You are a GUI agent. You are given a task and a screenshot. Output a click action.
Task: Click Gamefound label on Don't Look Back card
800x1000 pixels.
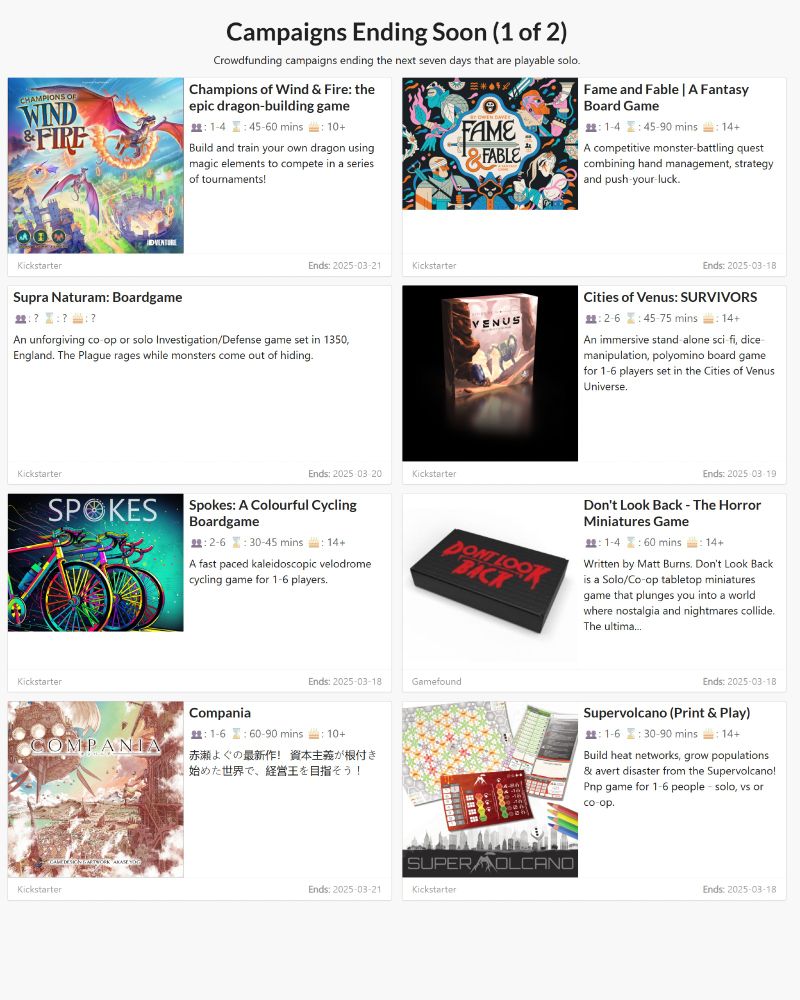pos(436,682)
